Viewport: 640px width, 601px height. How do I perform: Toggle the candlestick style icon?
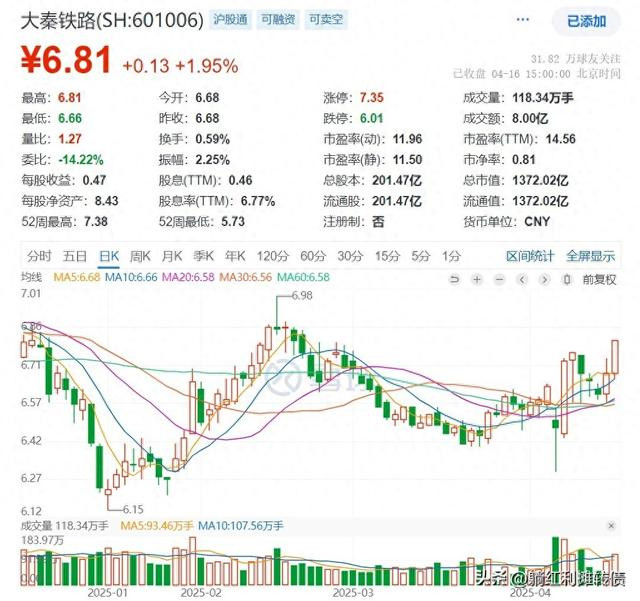coord(567,280)
